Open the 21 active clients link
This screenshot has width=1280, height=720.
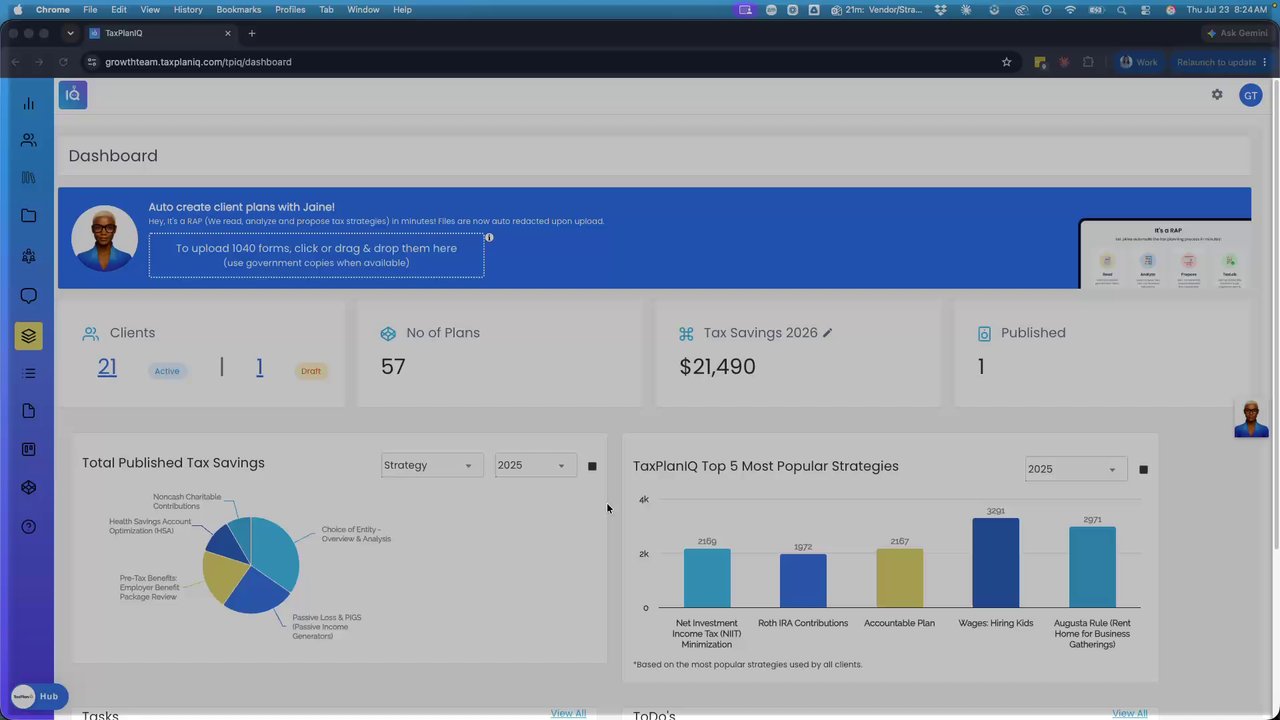[107, 367]
